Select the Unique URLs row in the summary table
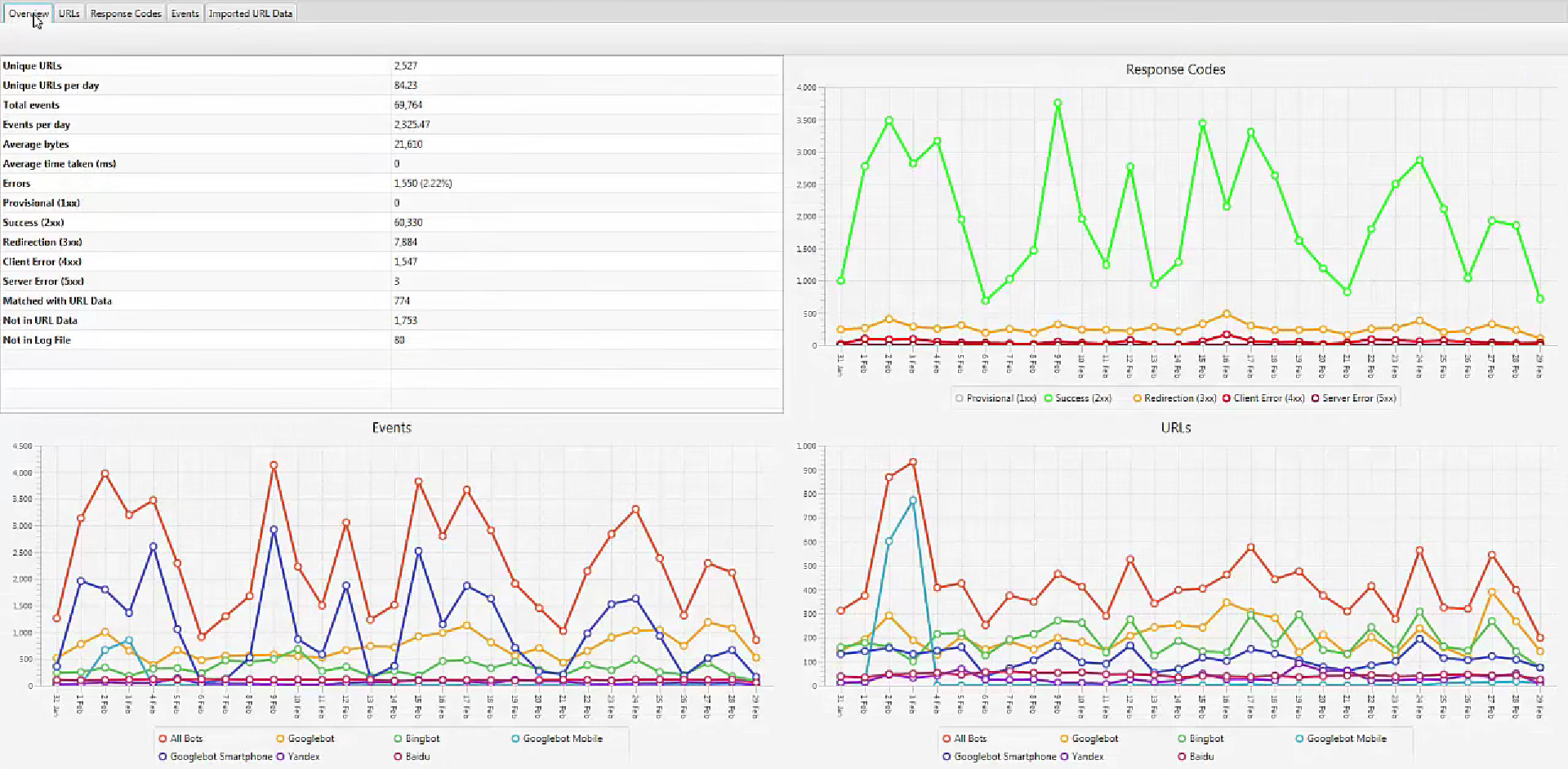Viewport: 1568px width, 769px height. pos(196,65)
